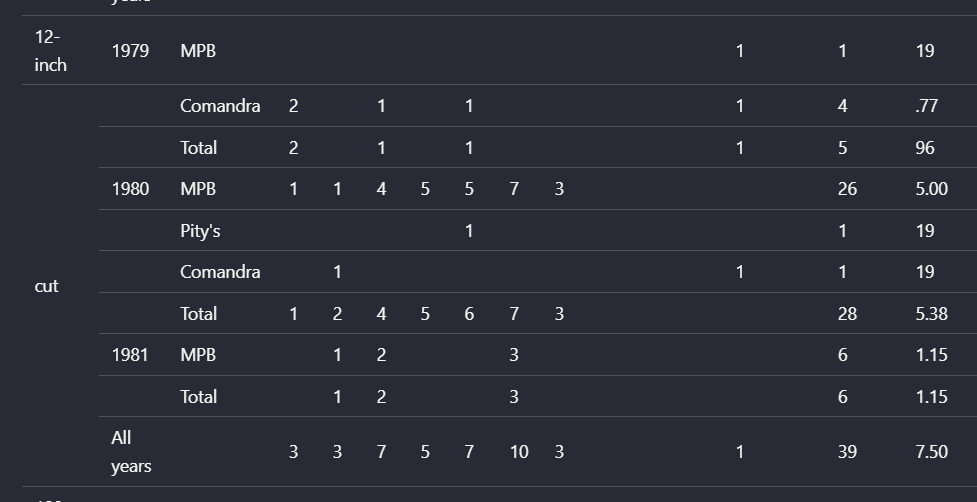Select MPB label in 1981 row
Viewport: 977px width, 502px height.
click(x=198, y=355)
